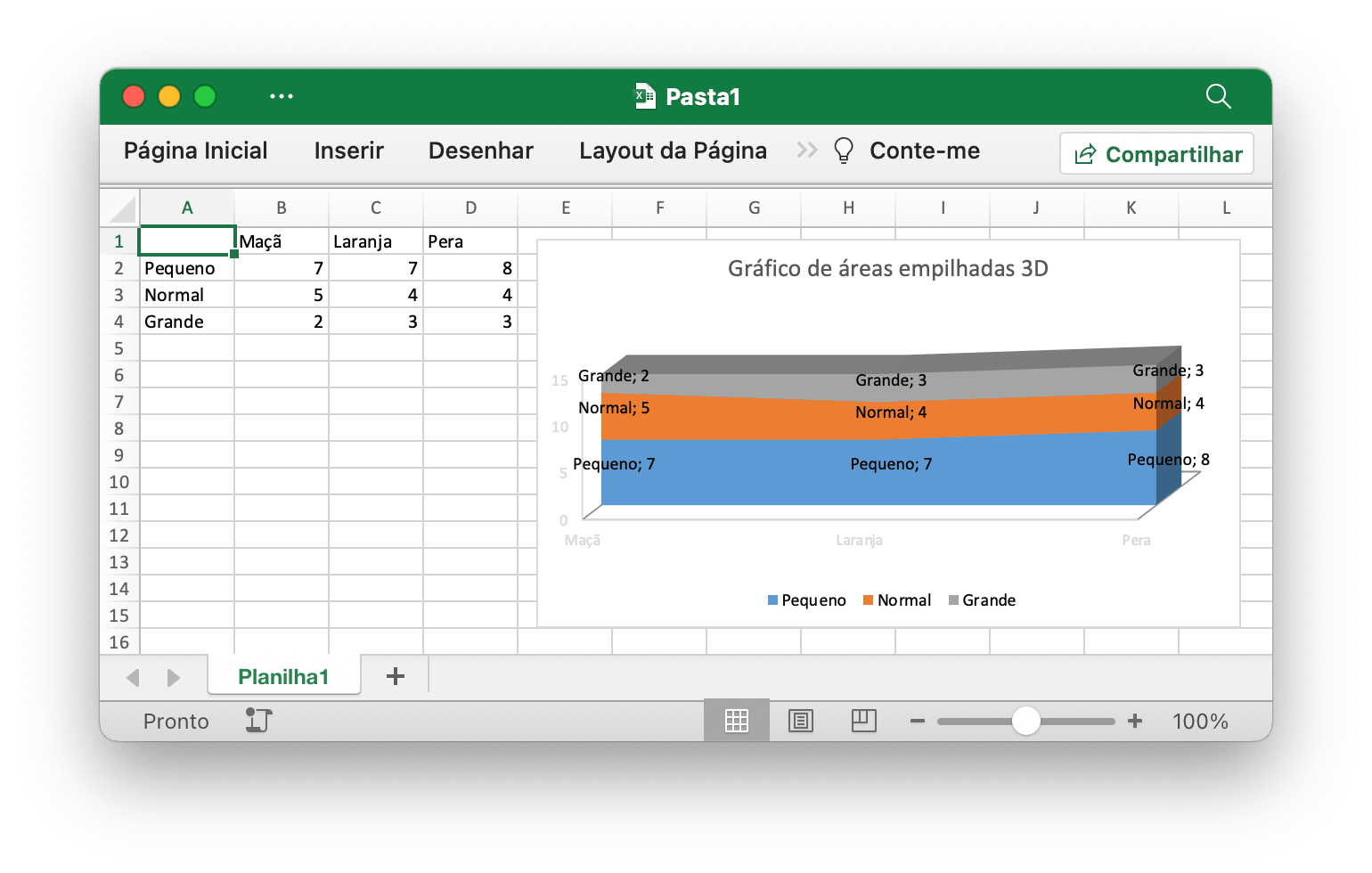Select column D header
Screen dimensions: 1372x873
tap(470, 208)
